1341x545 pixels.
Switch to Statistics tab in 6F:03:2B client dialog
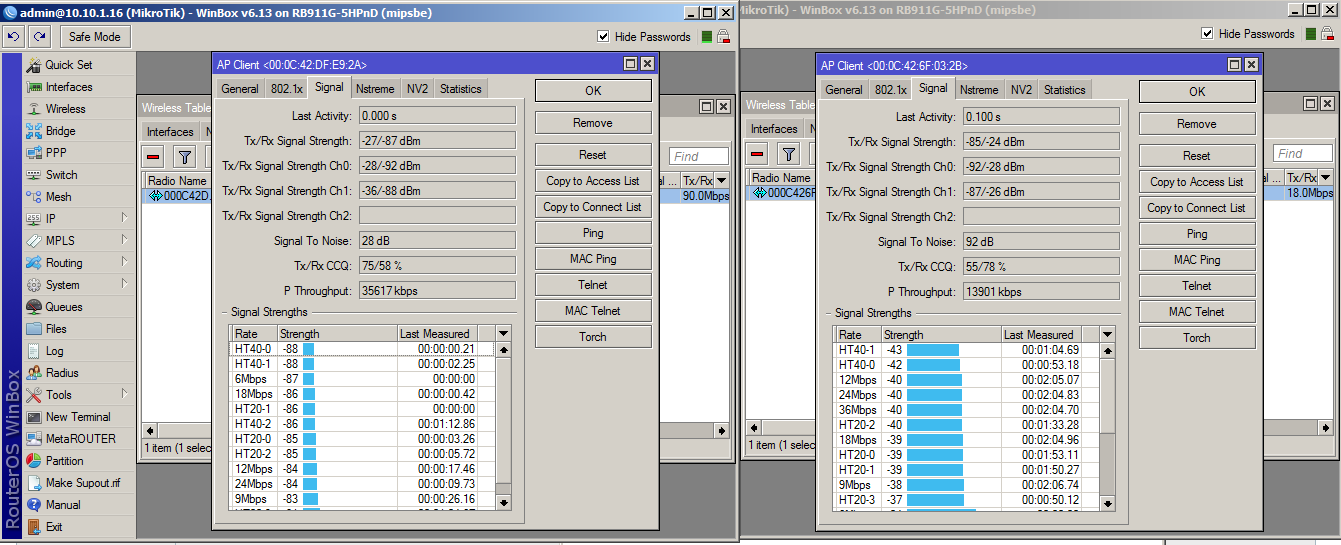1065,90
